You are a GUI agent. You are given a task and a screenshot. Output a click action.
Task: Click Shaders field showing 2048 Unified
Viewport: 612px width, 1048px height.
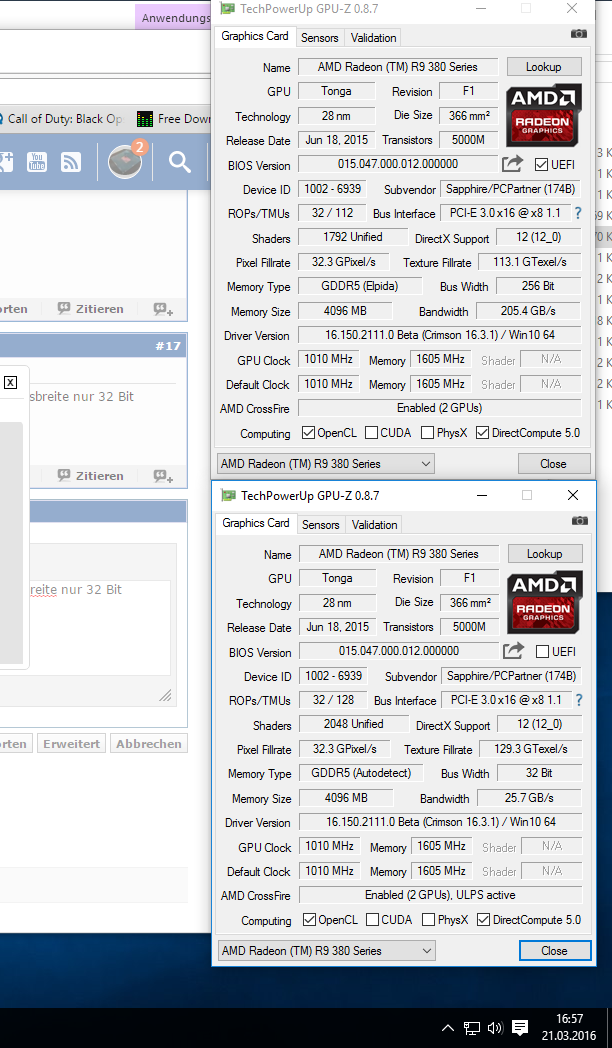tap(354, 724)
